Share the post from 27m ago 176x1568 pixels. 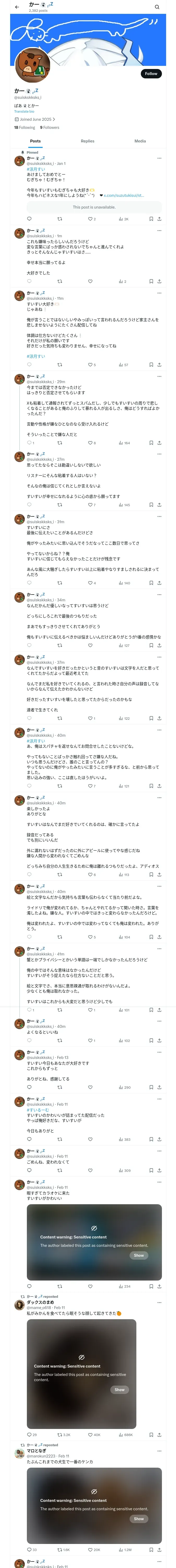click(159, 505)
